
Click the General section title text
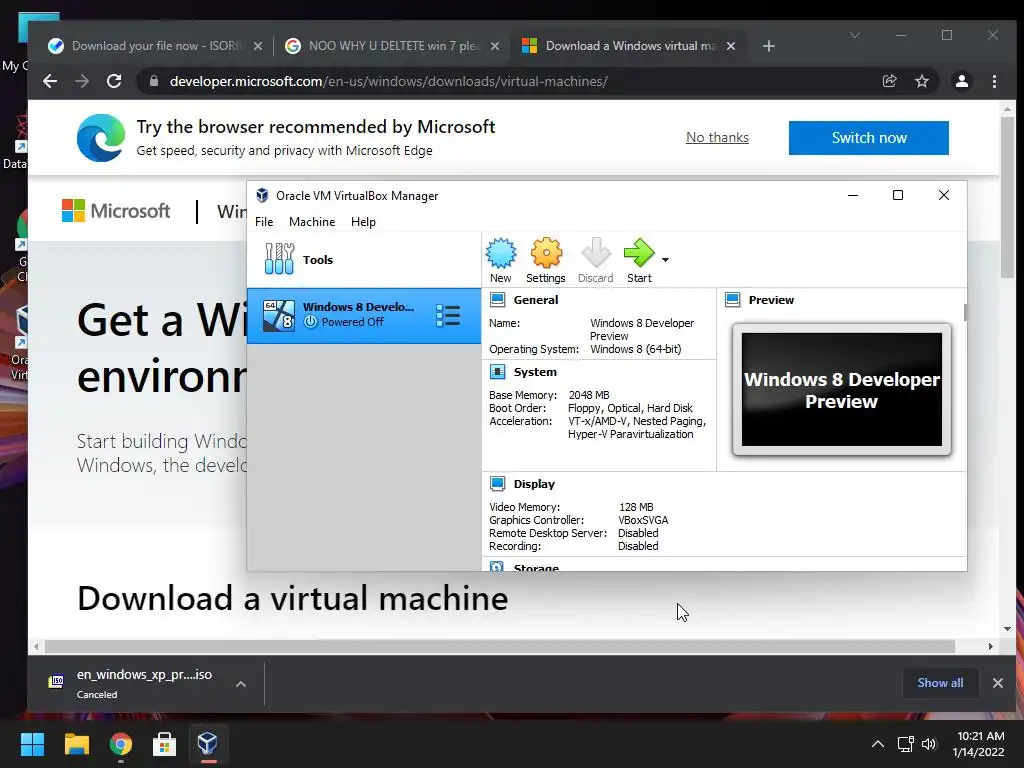[536, 300]
